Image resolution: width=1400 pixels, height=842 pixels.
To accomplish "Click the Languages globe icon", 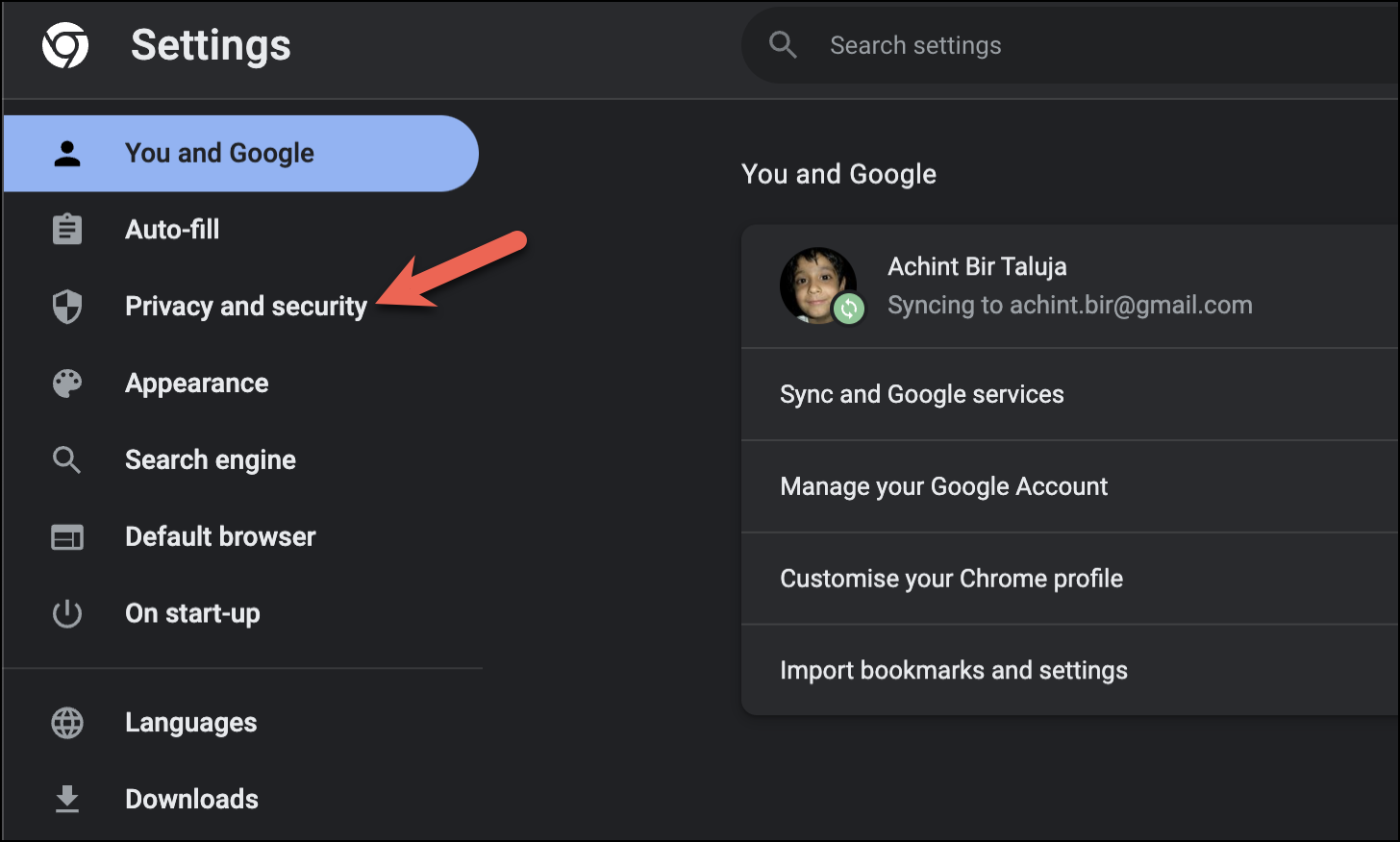I will tap(67, 723).
